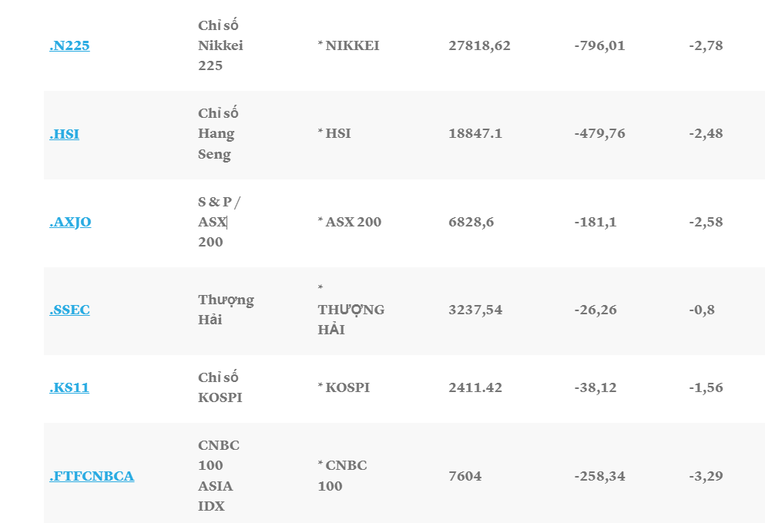This screenshot has width=765, height=523.
Task: Open the .KS11 symbol link
Action: click(69, 387)
